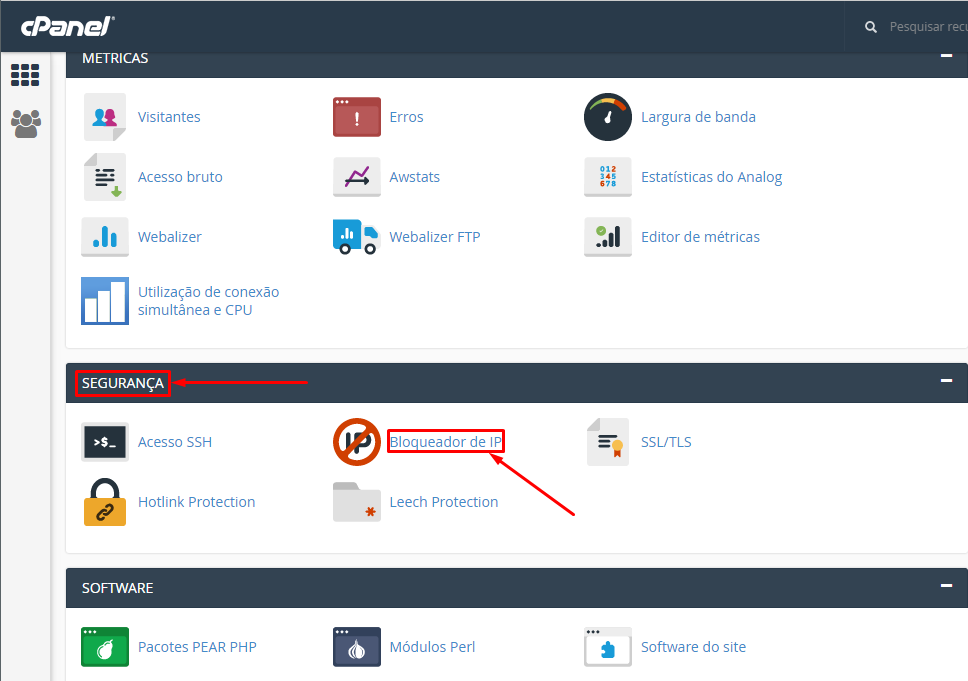Click the Webalizer FTP truck icon
968x681 pixels.
pyautogui.click(x=356, y=236)
